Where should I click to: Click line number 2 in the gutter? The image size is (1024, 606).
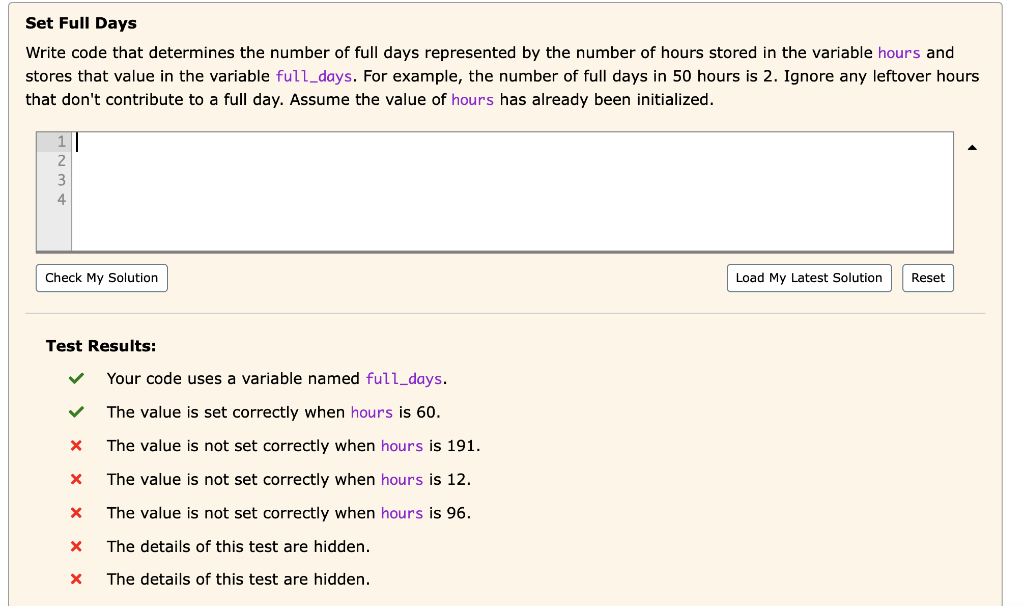60,160
